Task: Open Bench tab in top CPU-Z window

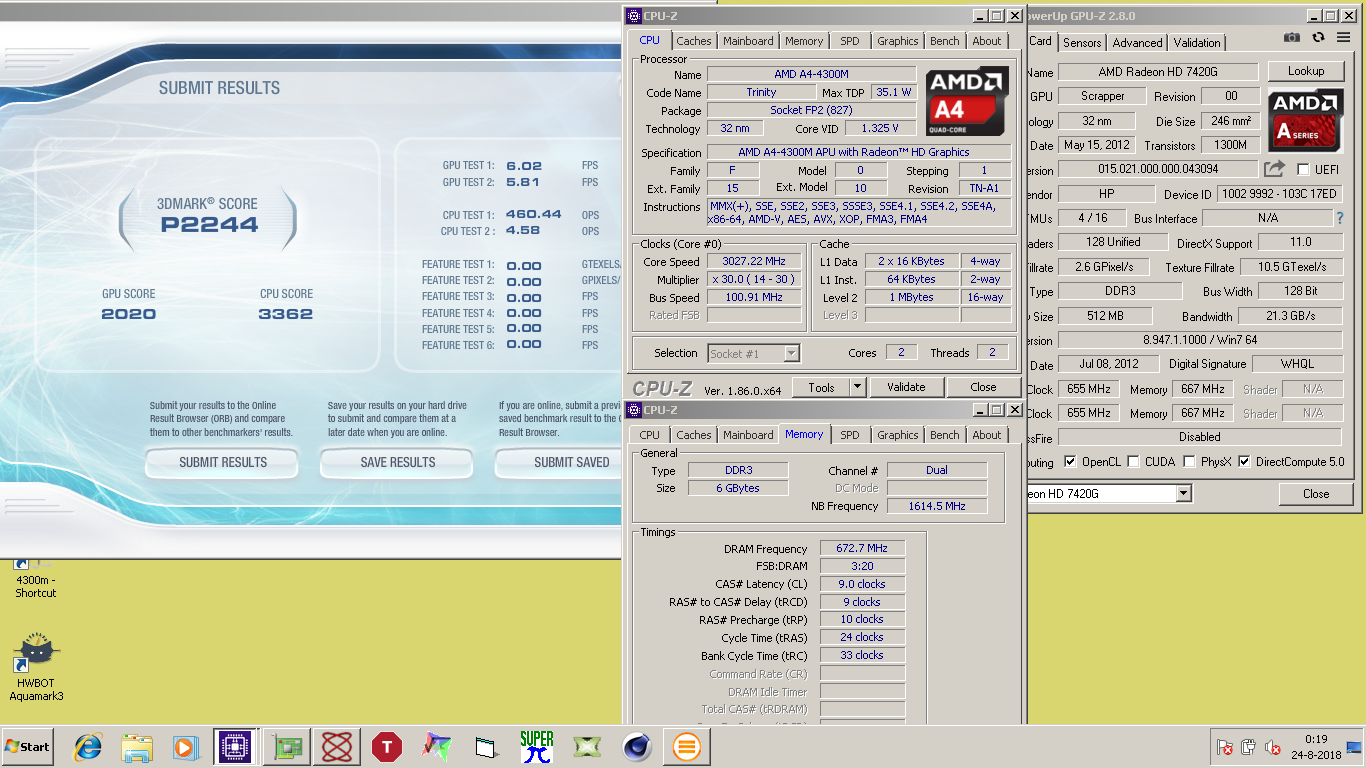Action: coord(945,41)
